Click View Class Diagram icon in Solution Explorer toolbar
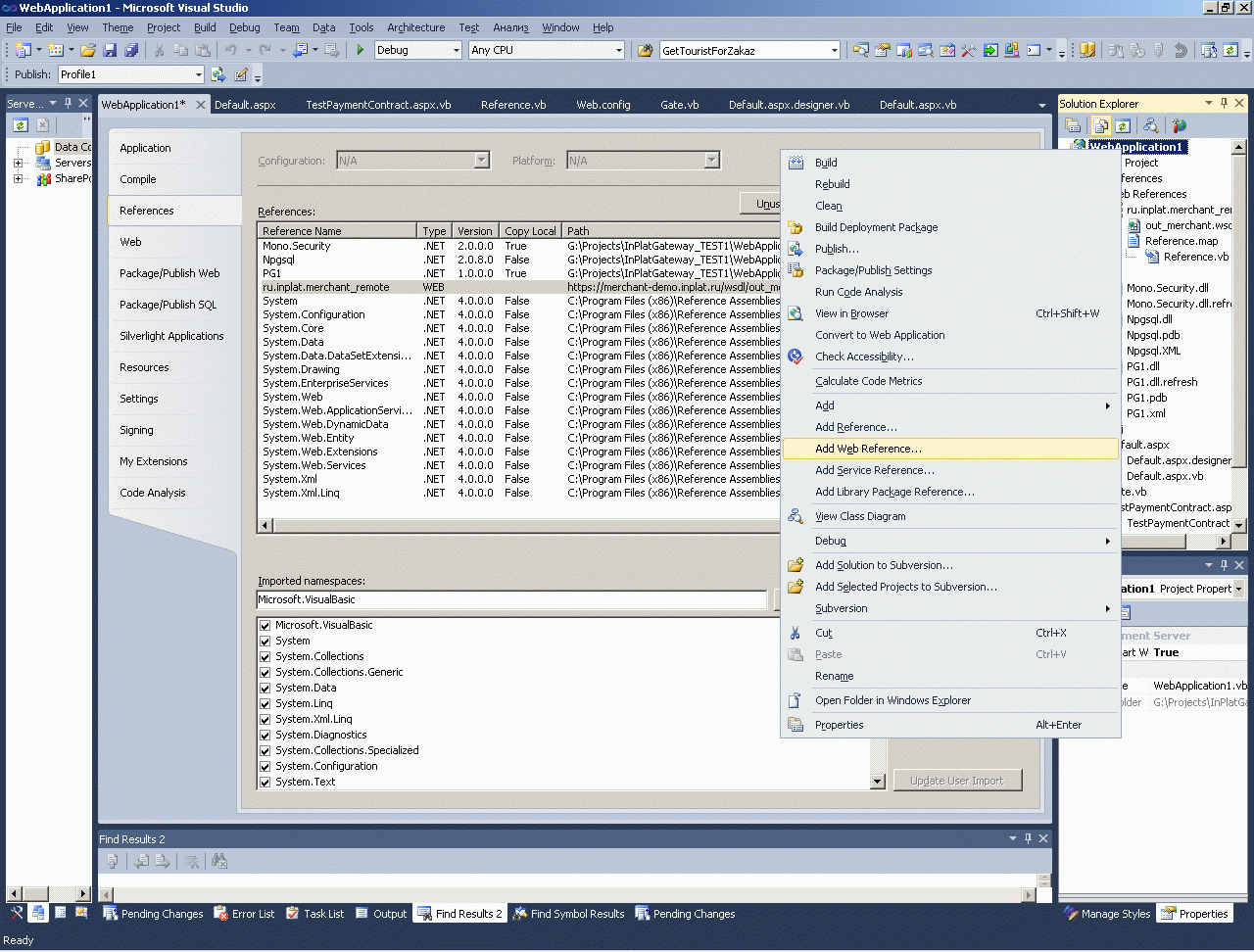This screenshot has height=952, width=1254. [x=1151, y=125]
